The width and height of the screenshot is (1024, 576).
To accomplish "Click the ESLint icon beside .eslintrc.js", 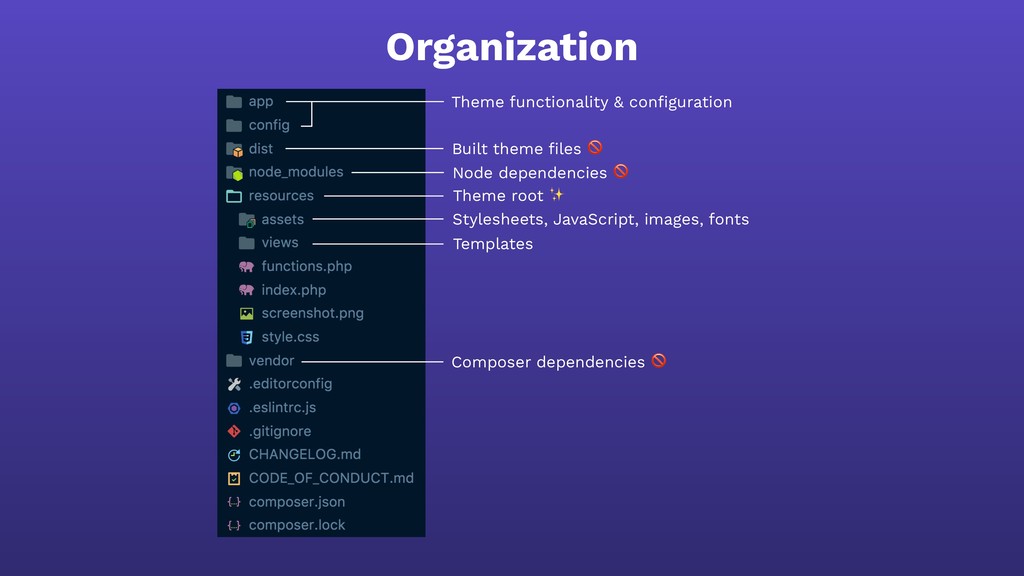I will point(234,408).
